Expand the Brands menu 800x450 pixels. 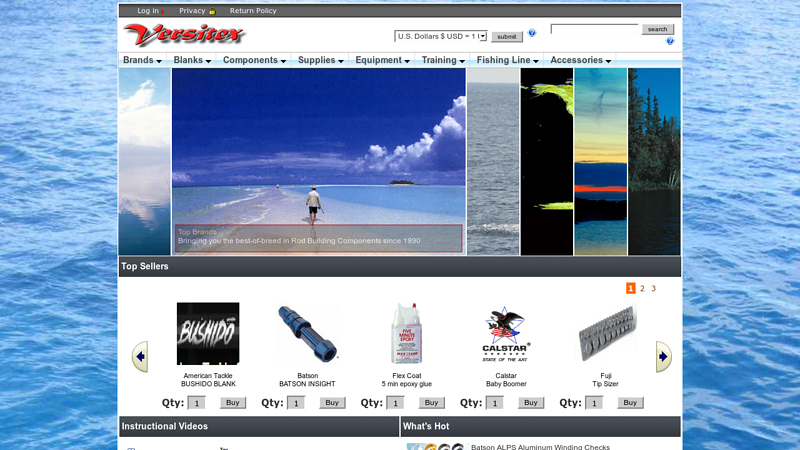coord(142,60)
